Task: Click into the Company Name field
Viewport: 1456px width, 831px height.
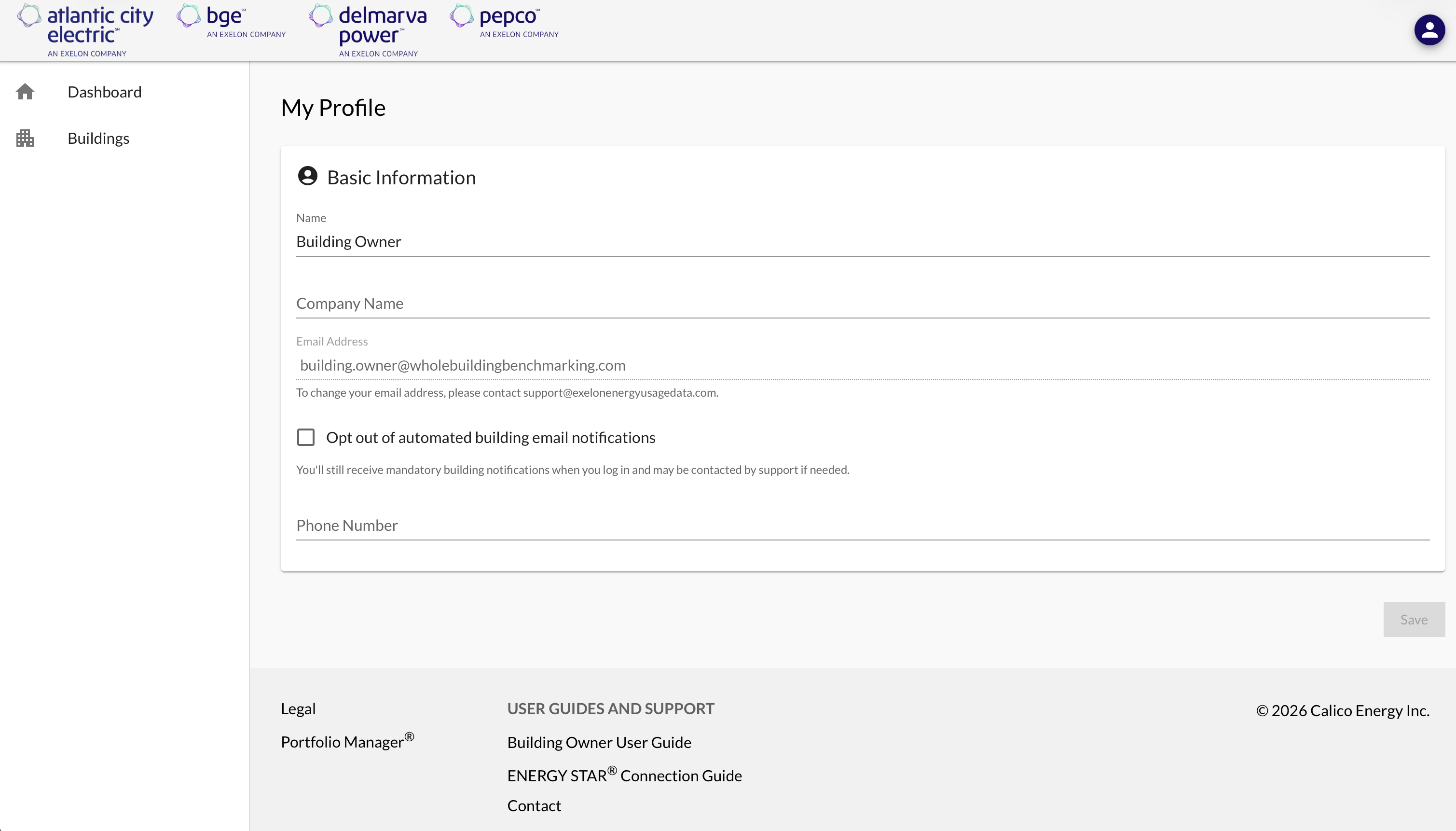Action: (x=862, y=303)
